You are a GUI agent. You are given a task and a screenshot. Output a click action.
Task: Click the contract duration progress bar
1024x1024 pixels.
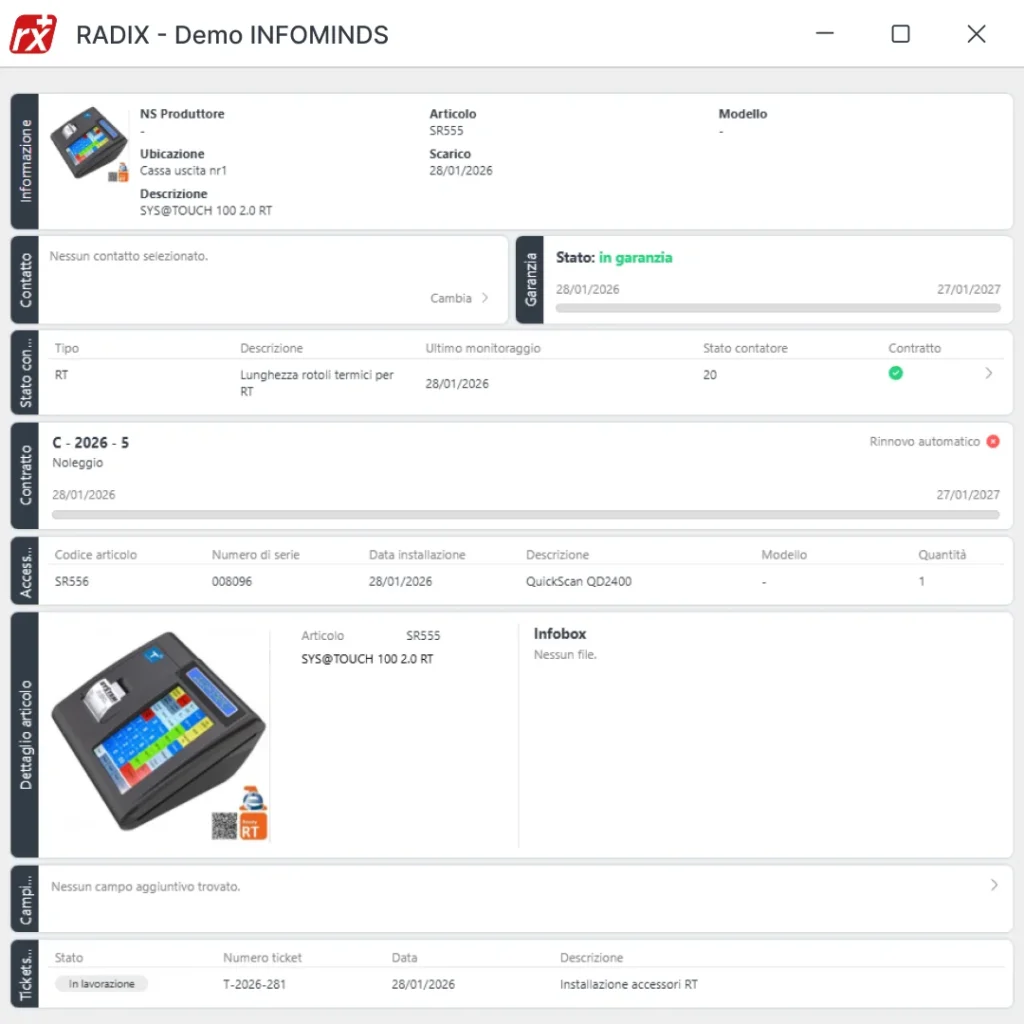pyautogui.click(x=525, y=515)
